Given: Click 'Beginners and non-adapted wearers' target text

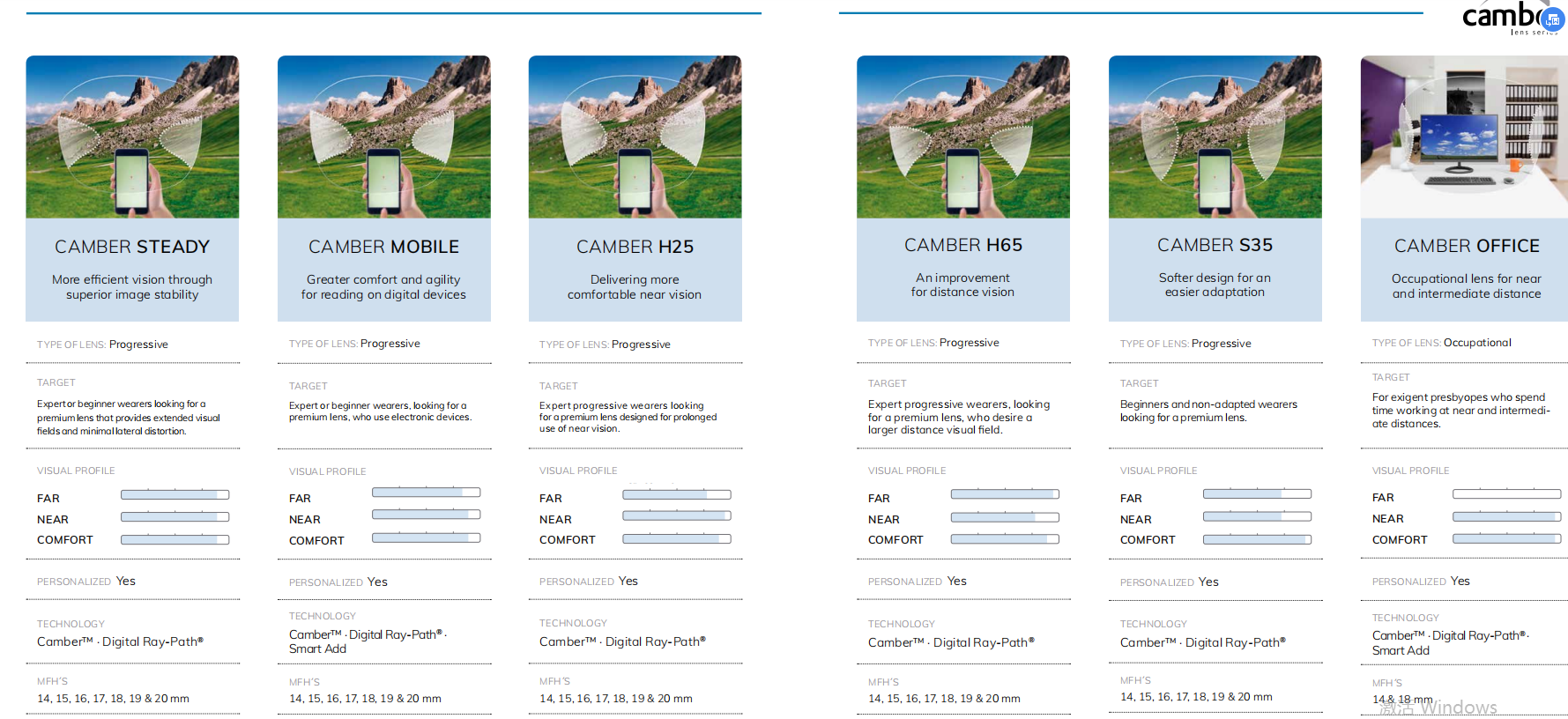Looking at the screenshot, I should [1208, 411].
